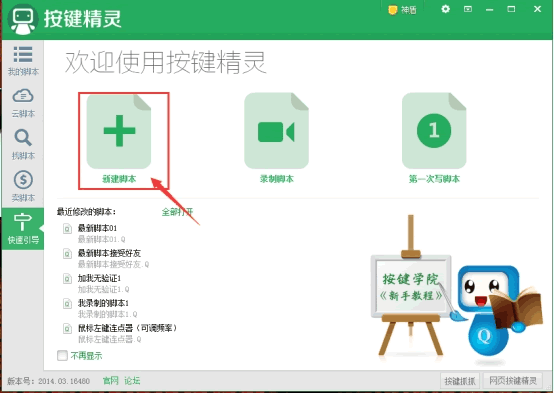Click file icon beside 加我无验证1
Screen dimensions: 554x393
pyautogui.click(x=67, y=279)
